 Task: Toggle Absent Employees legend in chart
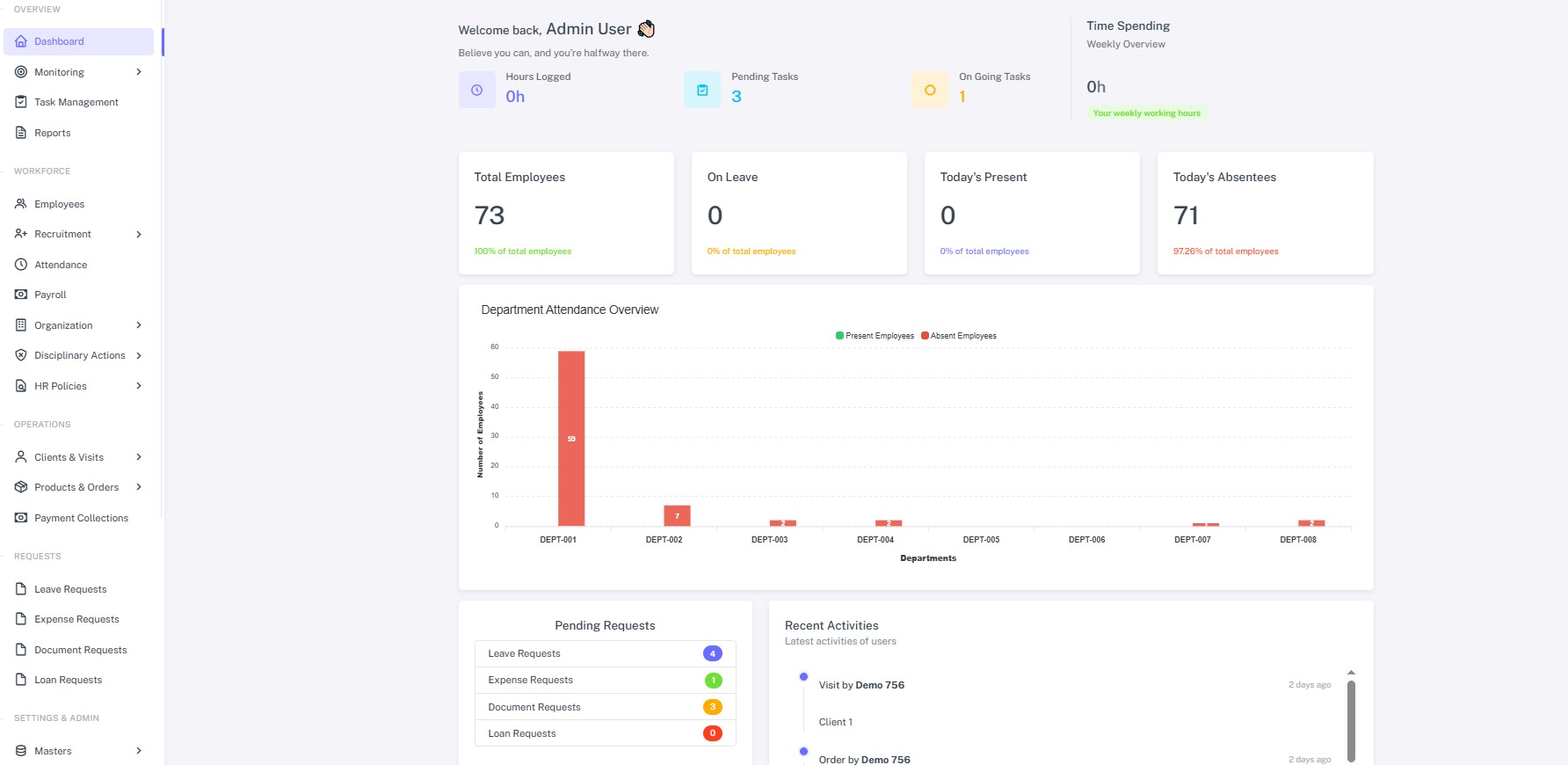pos(959,336)
